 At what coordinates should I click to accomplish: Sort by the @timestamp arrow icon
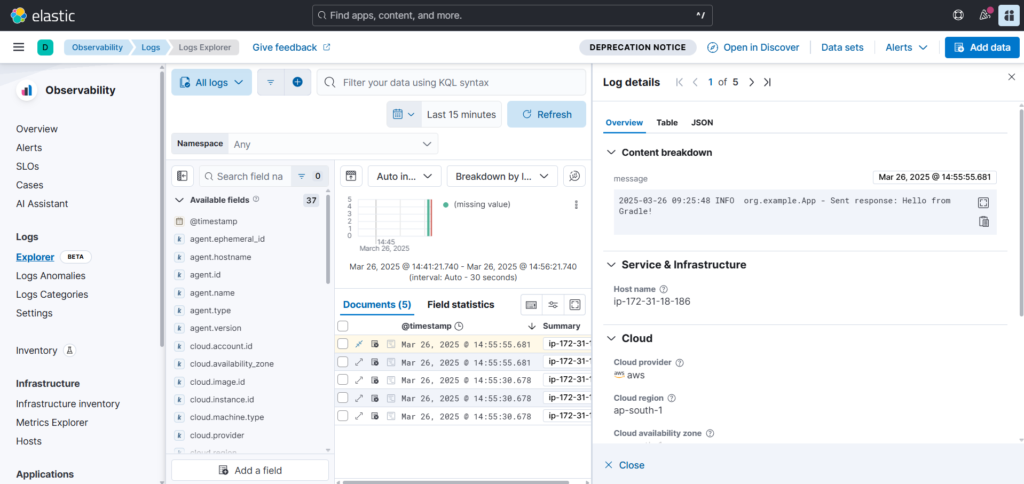532,325
